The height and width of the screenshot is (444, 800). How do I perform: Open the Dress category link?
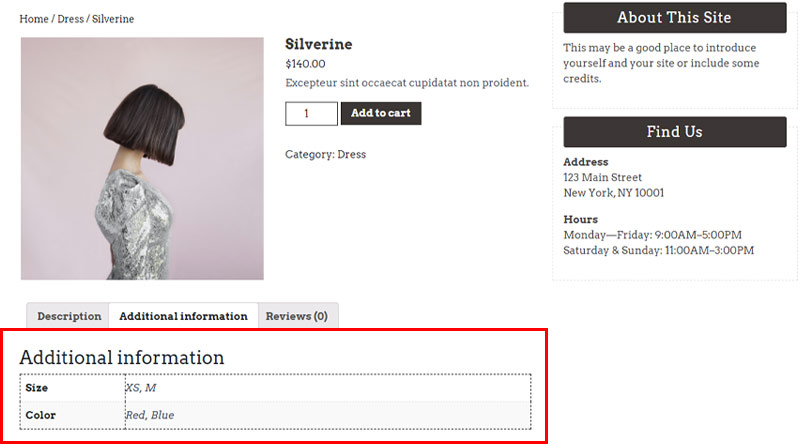click(x=352, y=154)
